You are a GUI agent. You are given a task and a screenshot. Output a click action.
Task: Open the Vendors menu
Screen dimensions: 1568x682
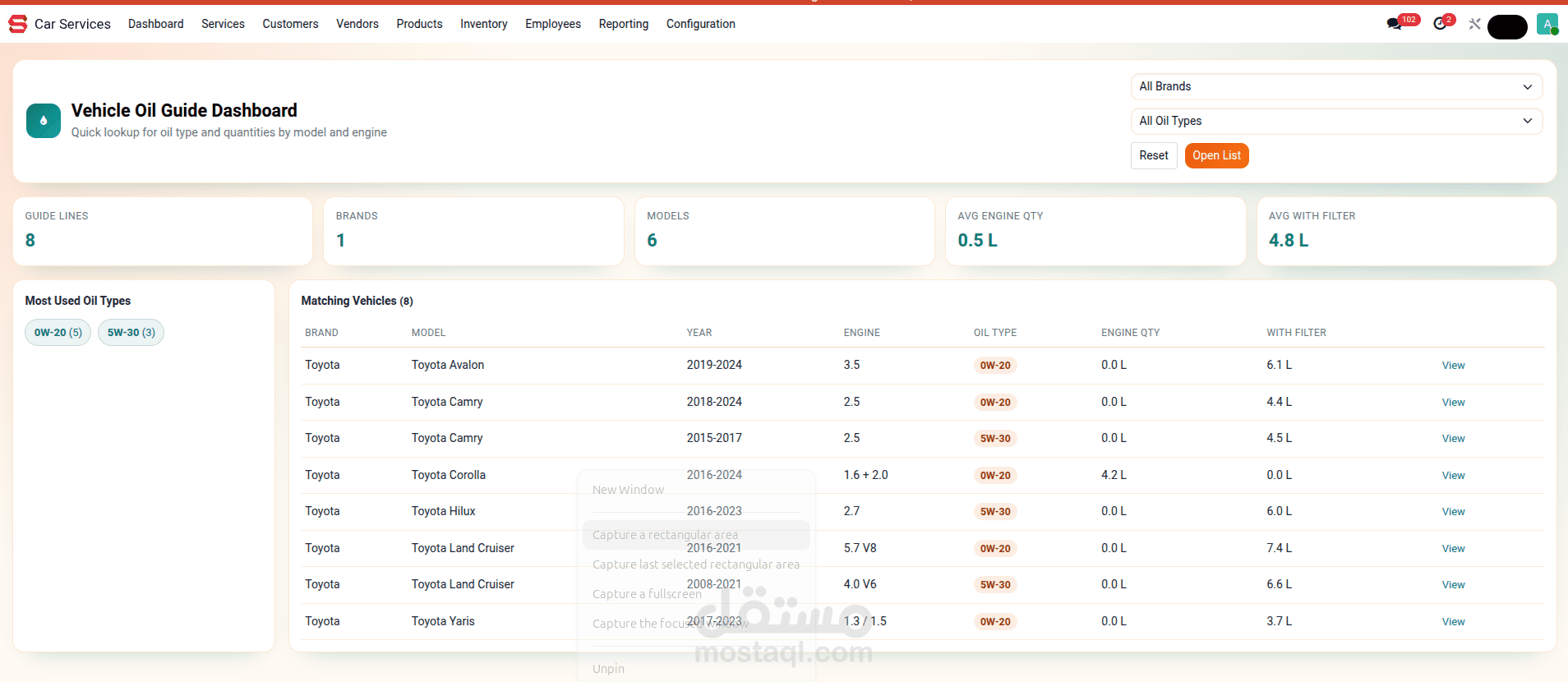point(357,24)
